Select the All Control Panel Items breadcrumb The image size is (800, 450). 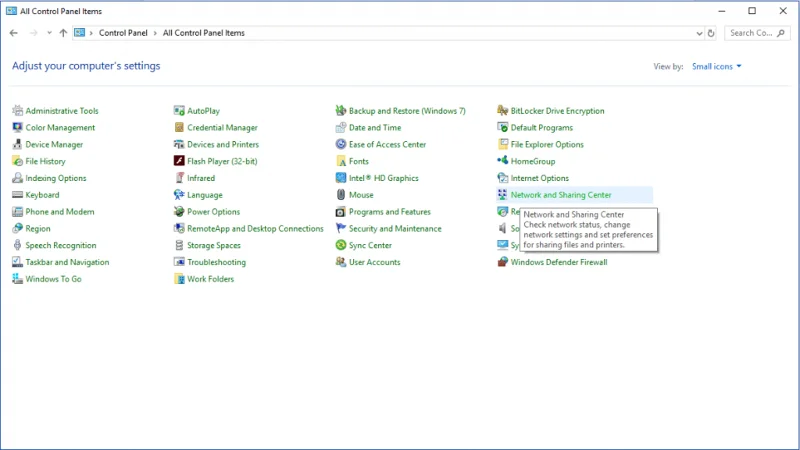coord(204,33)
